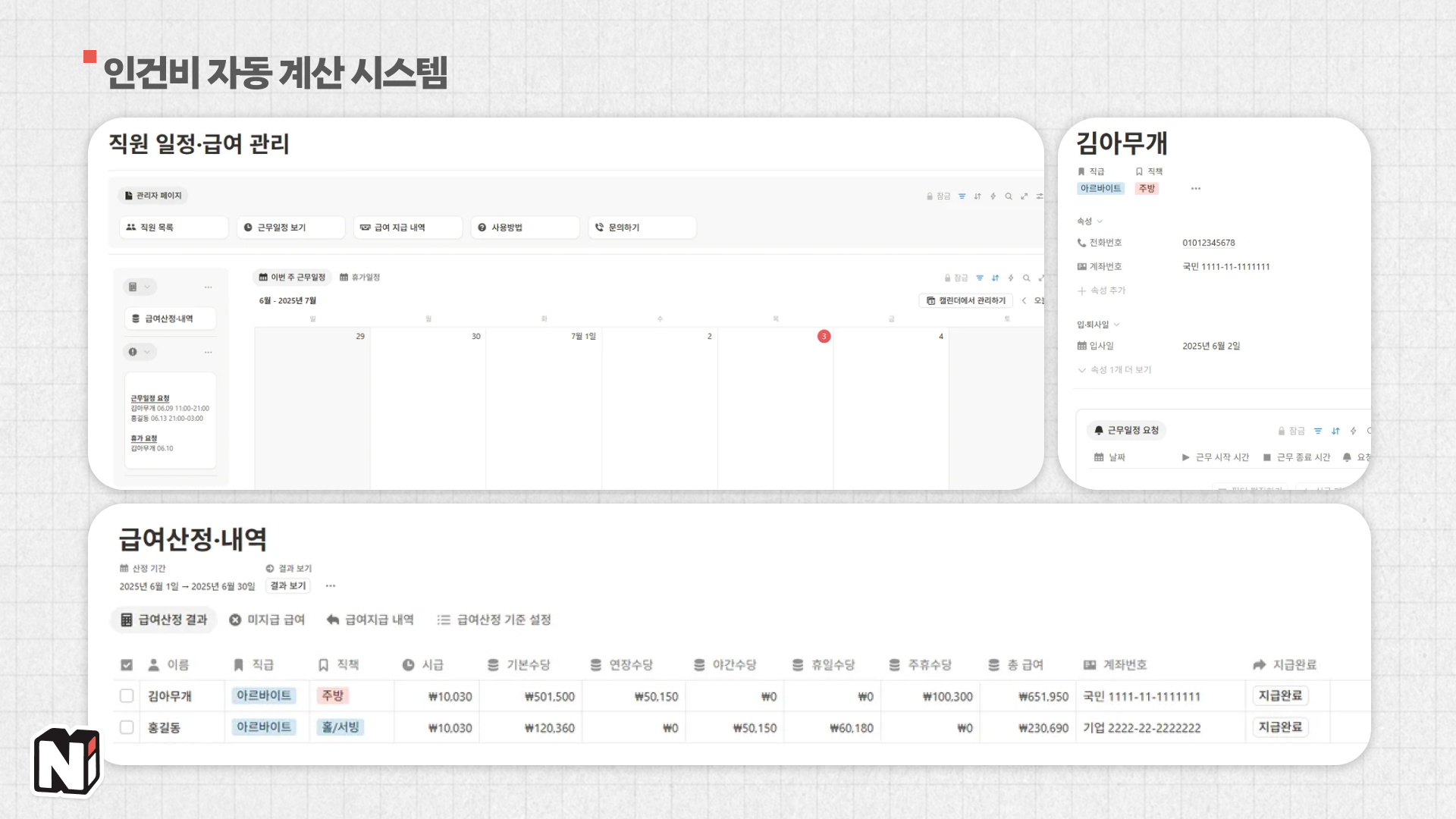The height and width of the screenshot is (819, 1456).
Task: Click lightning automation icon in calendar toolbar
Action: pos(1011,278)
